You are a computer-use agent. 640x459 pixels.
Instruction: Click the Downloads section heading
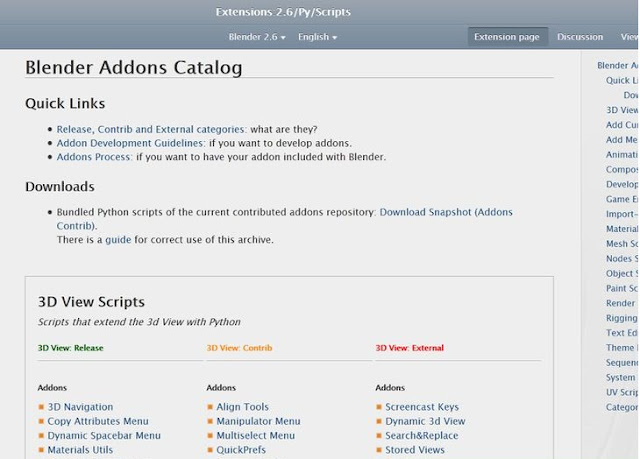point(60,186)
